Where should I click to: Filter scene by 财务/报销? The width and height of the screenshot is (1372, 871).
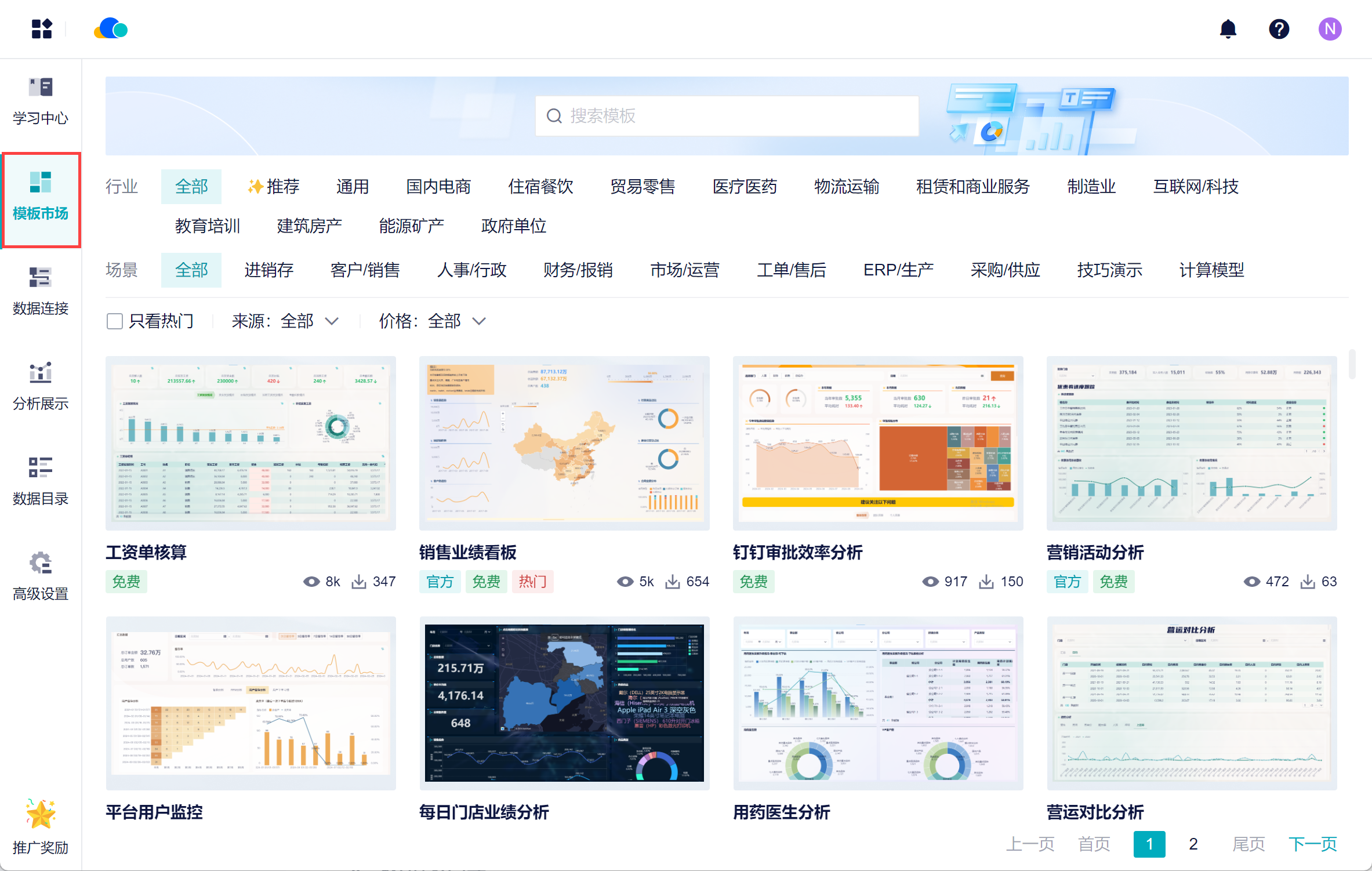pos(578,270)
